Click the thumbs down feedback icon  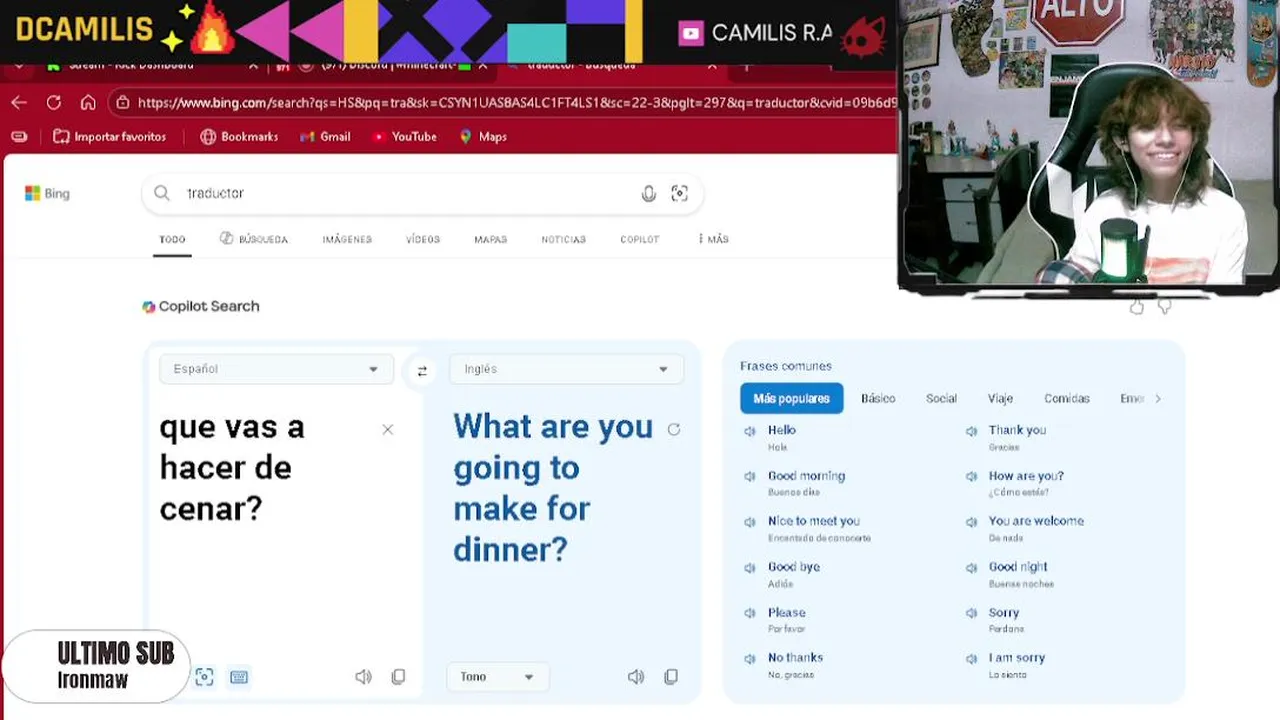click(1164, 307)
